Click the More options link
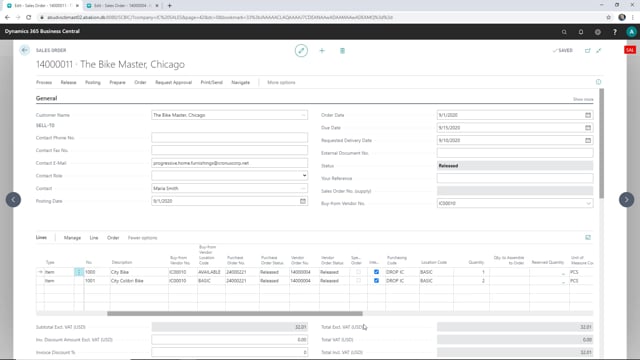Image resolution: width=640 pixels, height=360 pixels. coord(281,82)
